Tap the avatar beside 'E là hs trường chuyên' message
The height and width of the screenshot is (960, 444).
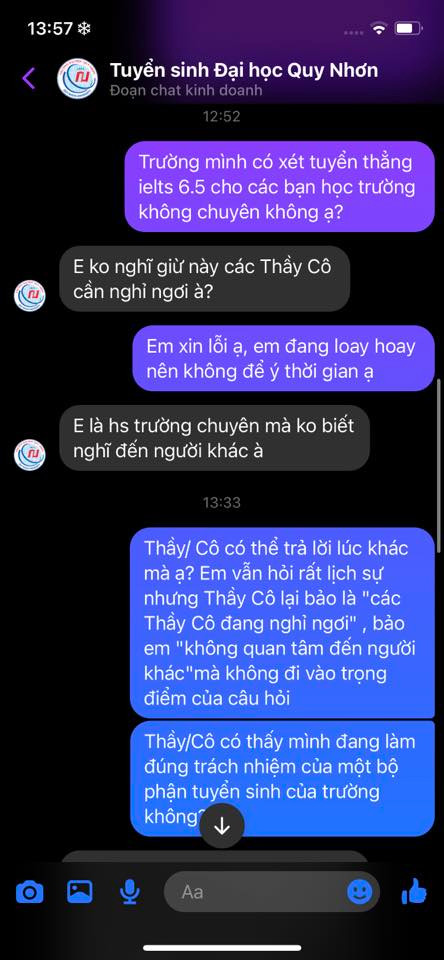[29, 455]
